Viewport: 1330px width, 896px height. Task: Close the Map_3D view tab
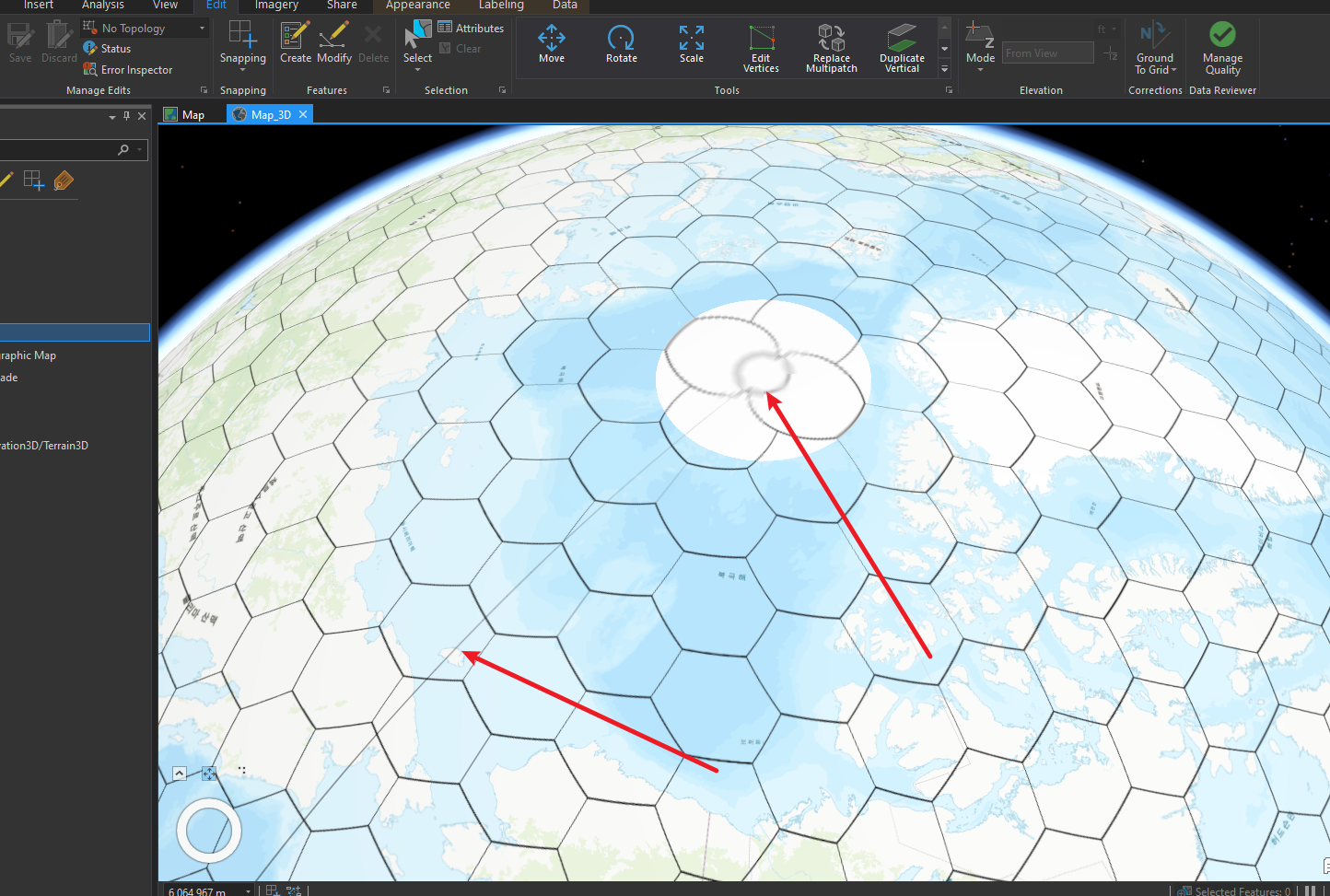click(303, 114)
